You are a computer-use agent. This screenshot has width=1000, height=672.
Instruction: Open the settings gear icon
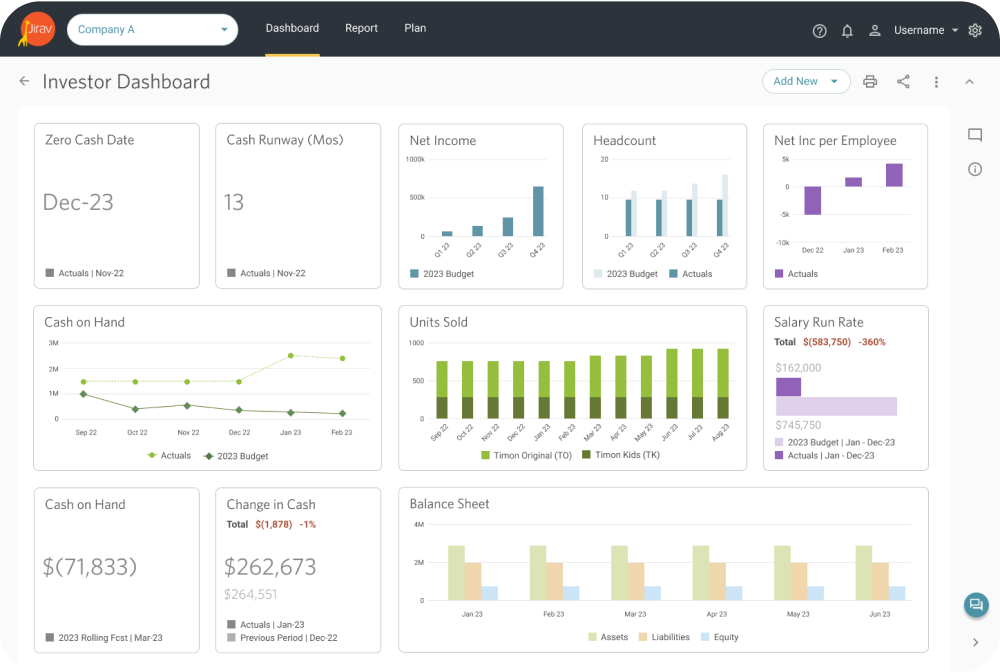pos(975,31)
